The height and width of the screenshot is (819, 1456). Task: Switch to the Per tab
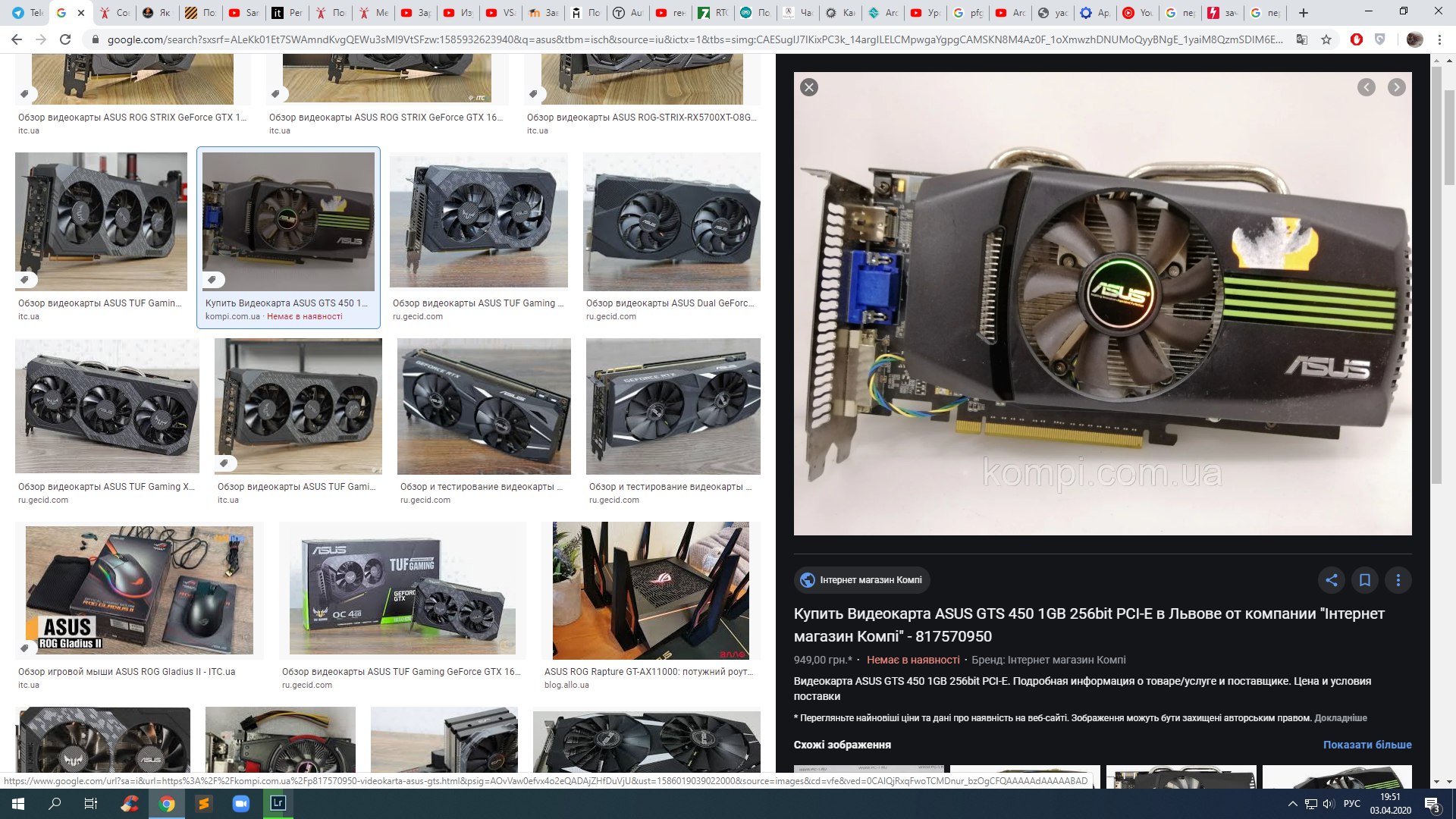[287, 13]
